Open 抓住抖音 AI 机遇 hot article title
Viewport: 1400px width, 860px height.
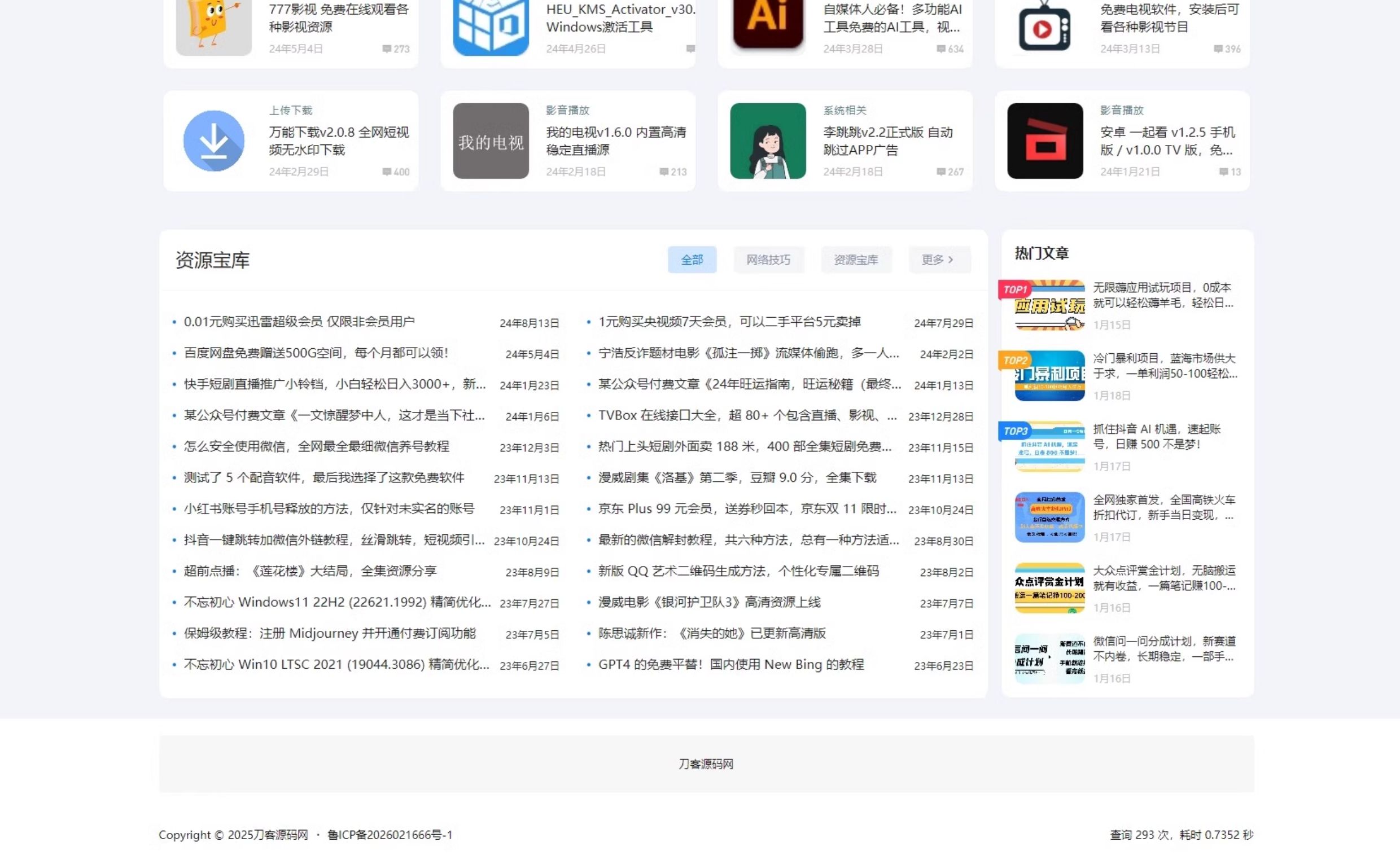pyautogui.click(x=1157, y=437)
